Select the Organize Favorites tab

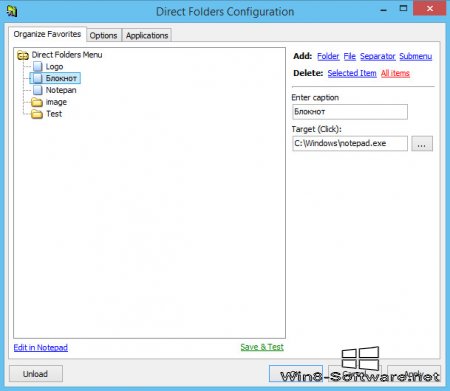[x=47, y=34]
